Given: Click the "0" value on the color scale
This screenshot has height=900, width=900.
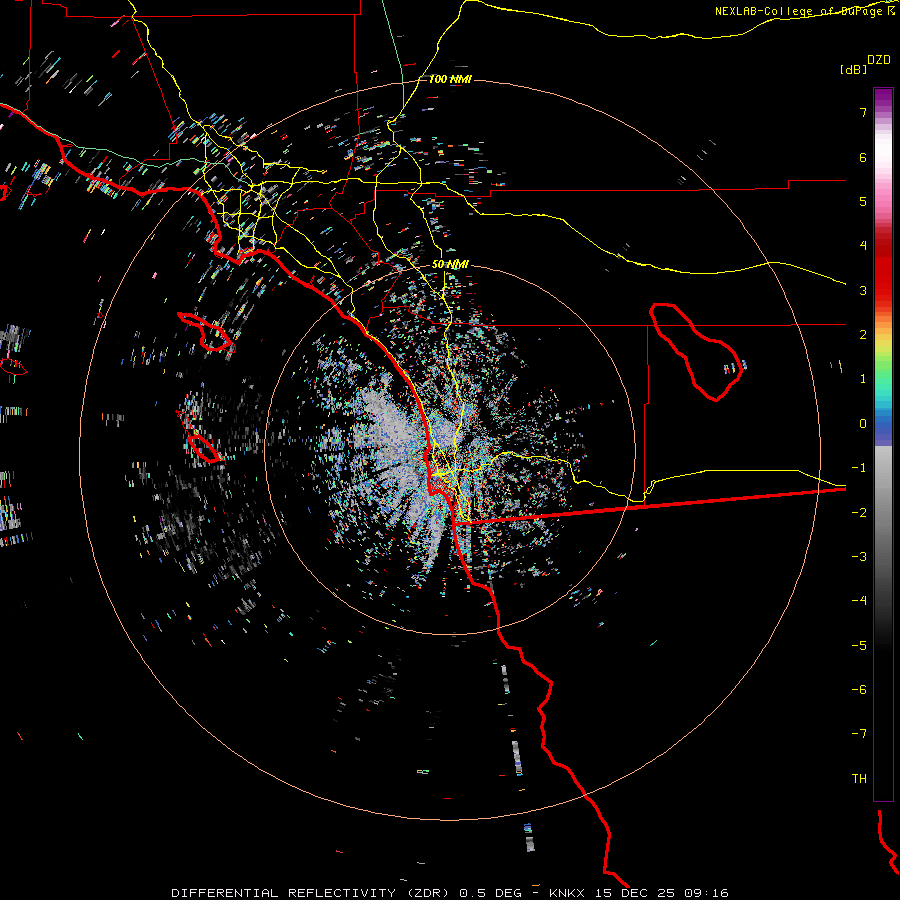Looking at the screenshot, I should click(863, 424).
